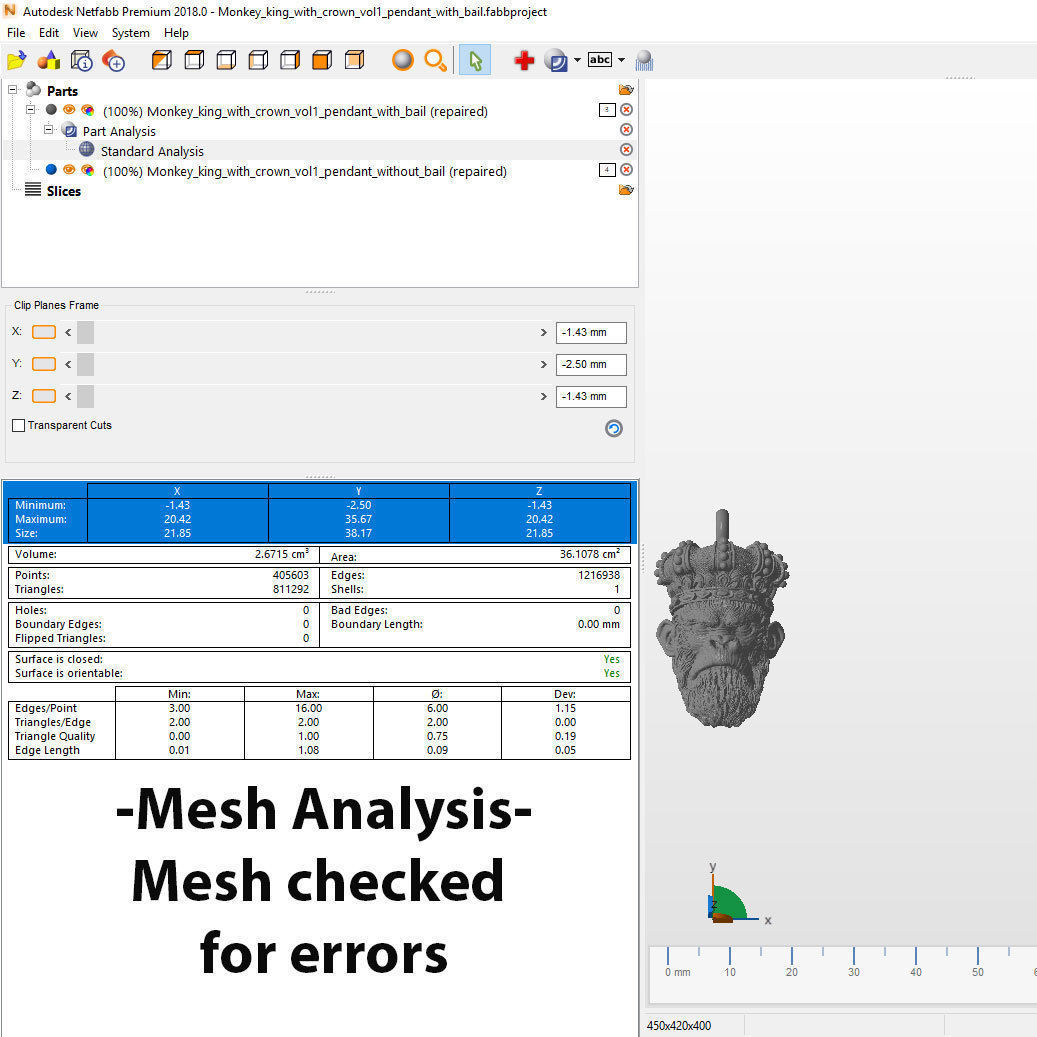Select the first perspective view cube
This screenshot has width=1037, height=1037.
coord(161,60)
